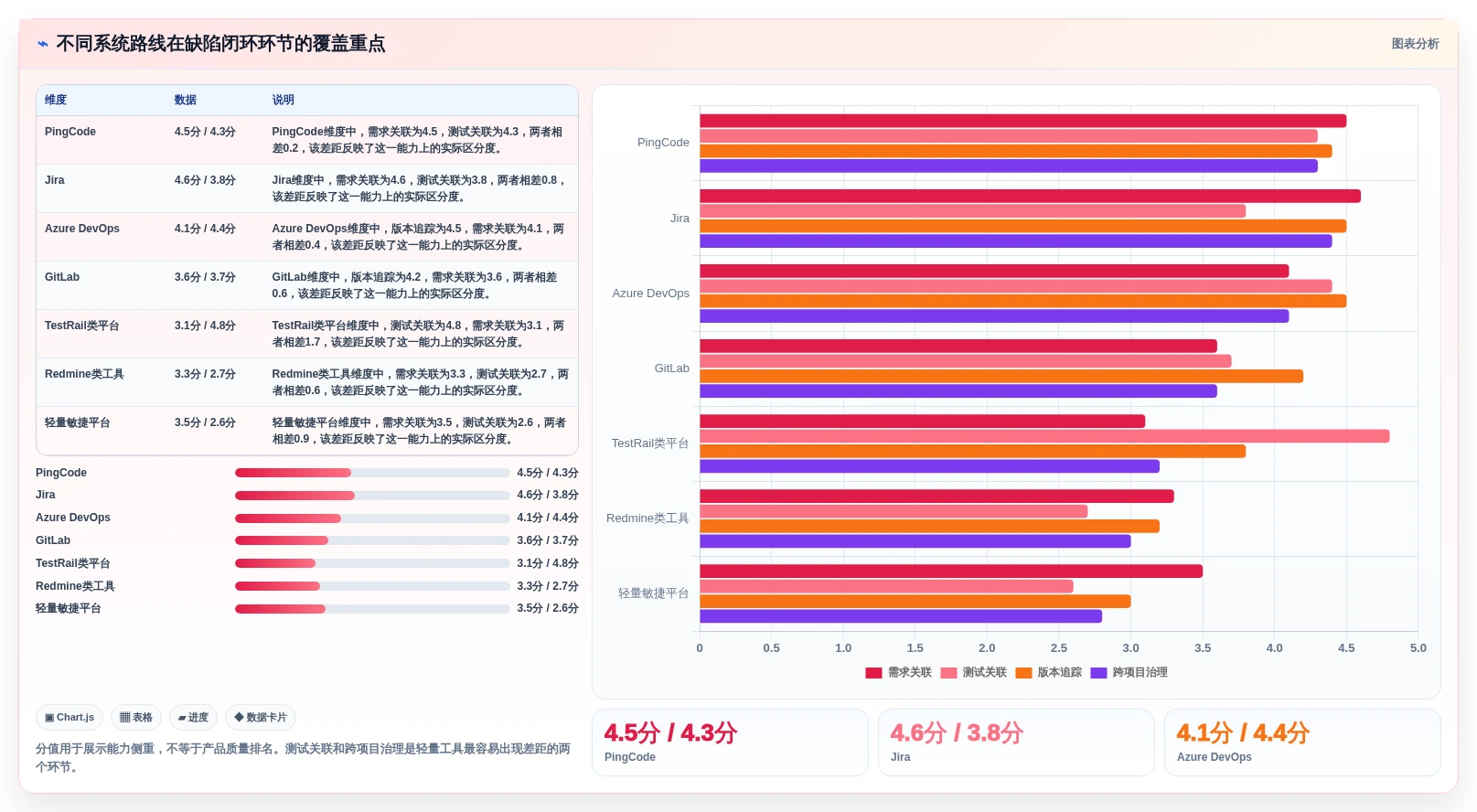Click the Jira progress bar
This screenshot has width=1477, height=812.
372,496
